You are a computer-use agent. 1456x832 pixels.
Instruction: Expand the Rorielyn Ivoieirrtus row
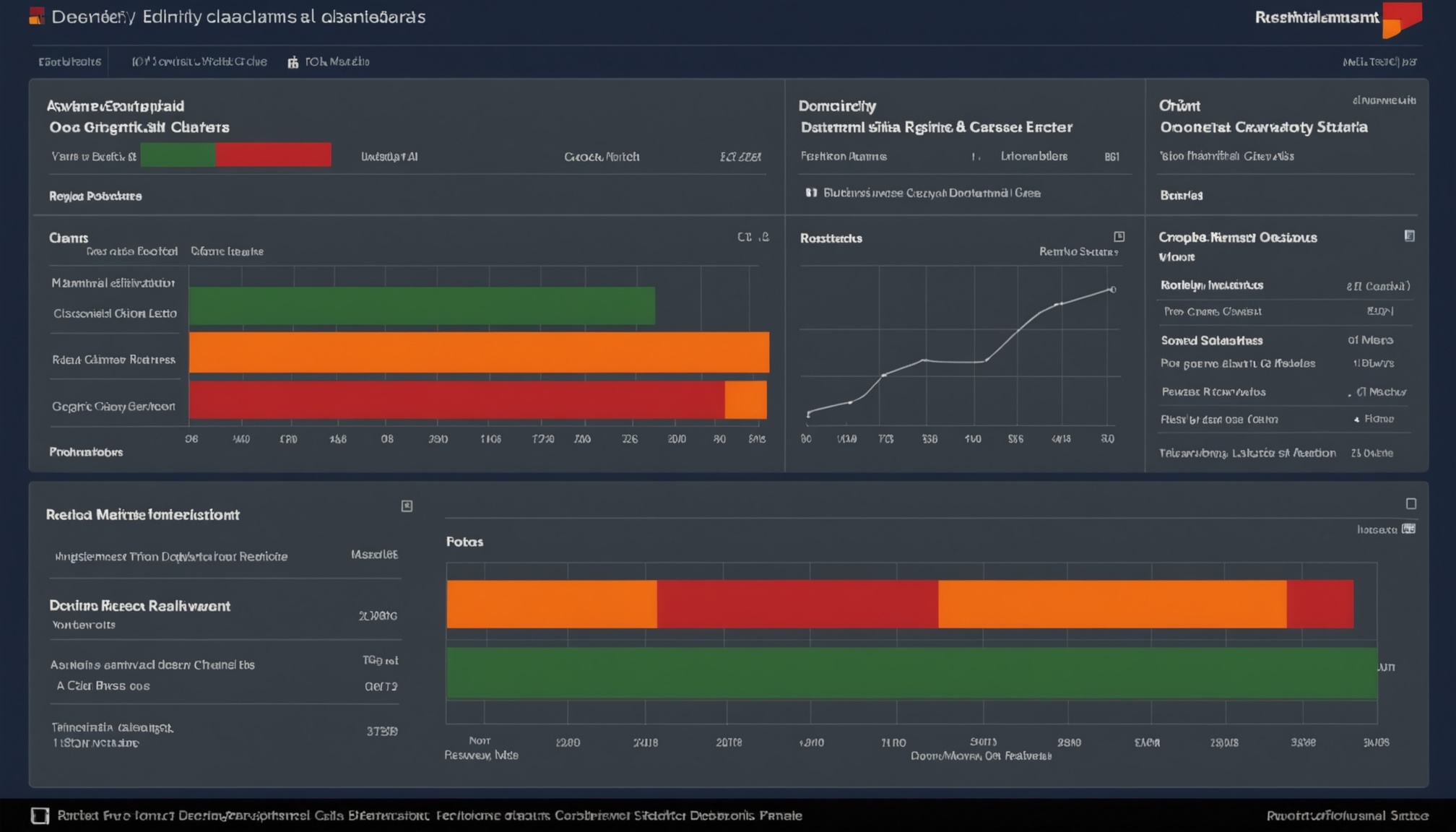click(1285, 285)
